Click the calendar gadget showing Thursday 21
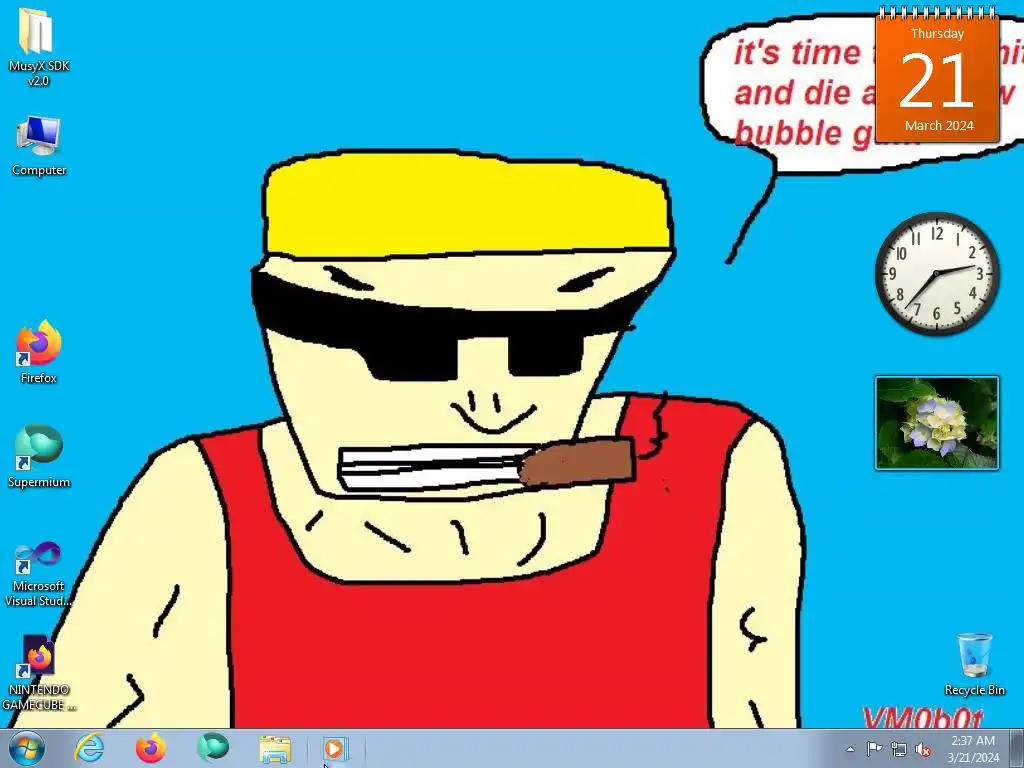 (x=937, y=74)
